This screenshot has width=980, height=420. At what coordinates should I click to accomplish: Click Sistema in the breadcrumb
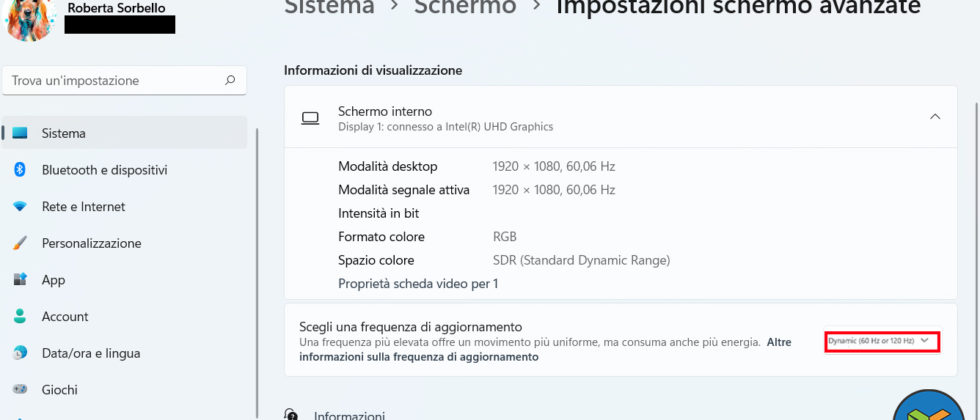(329, 8)
